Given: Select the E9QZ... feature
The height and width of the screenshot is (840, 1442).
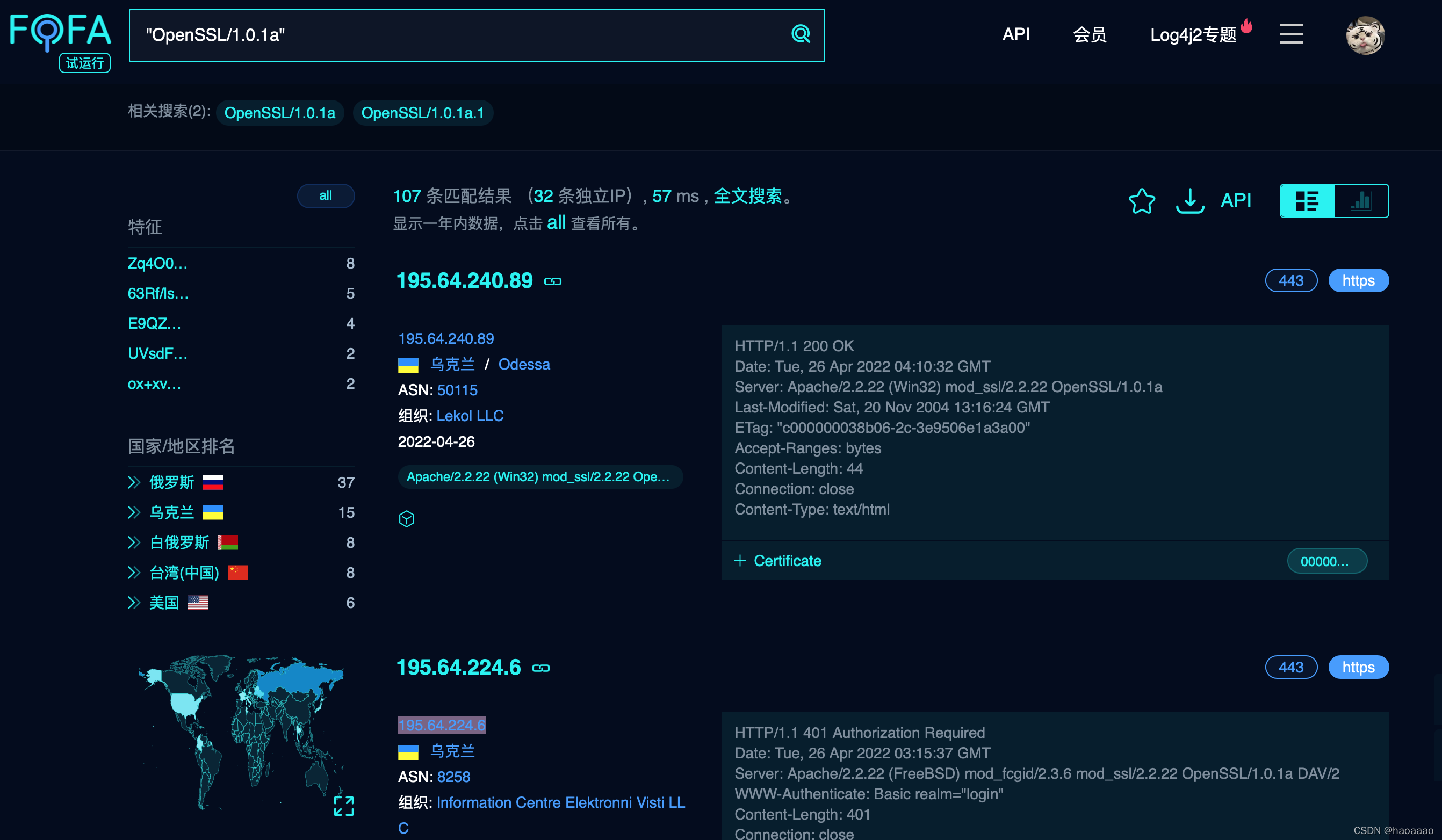Looking at the screenshot, I should coord(155,323).
